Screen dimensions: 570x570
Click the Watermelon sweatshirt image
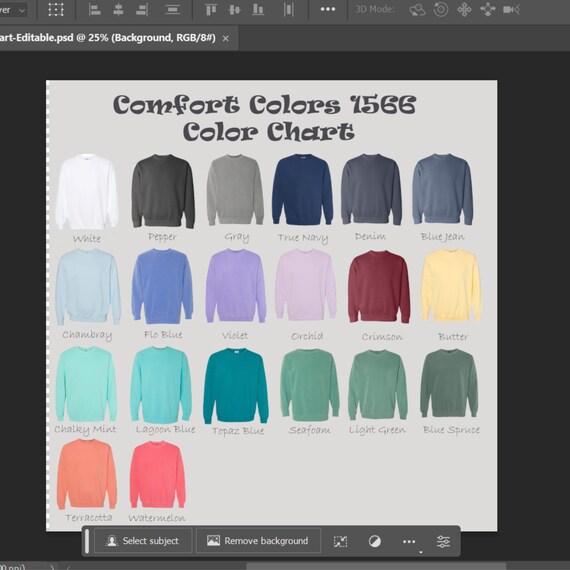(x=158, y=474)
